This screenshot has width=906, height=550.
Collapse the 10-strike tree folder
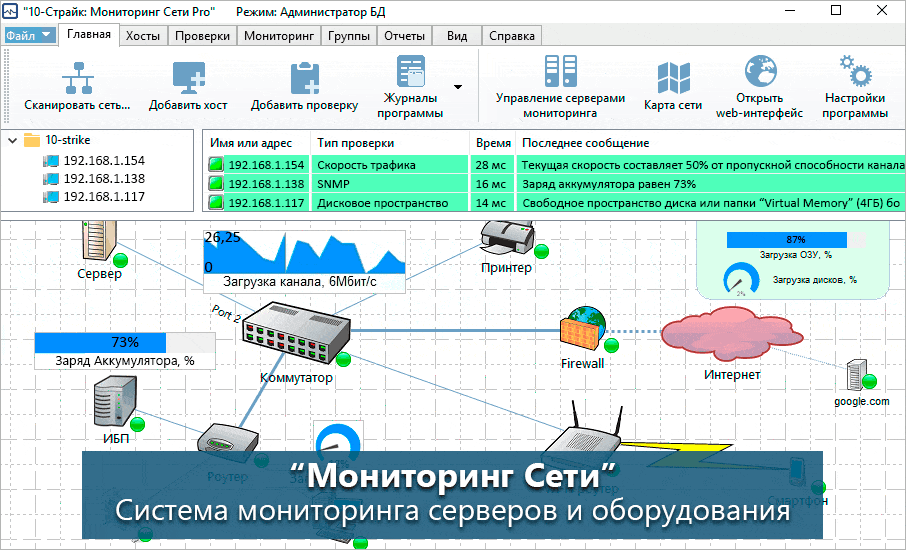point(12,141)
